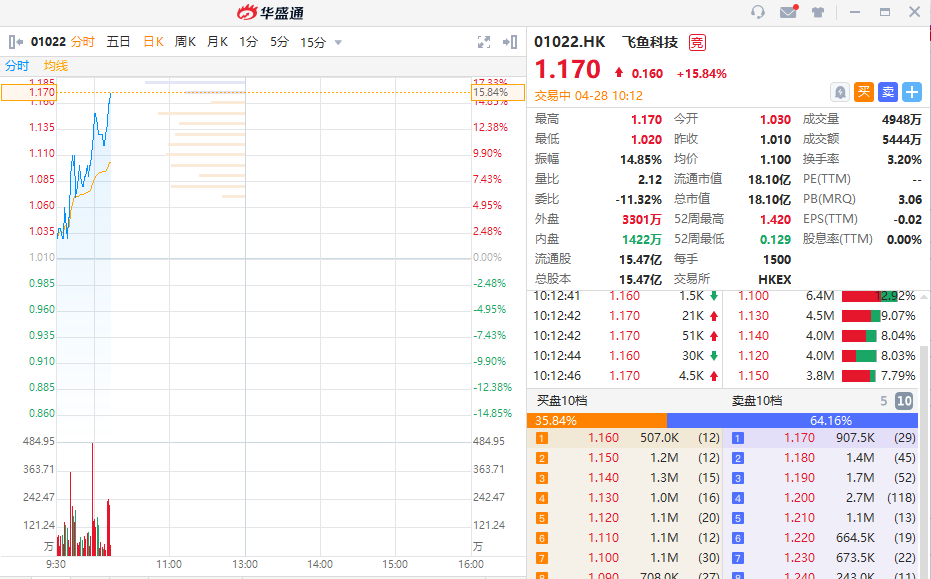Select the 10:12:41 trade tick row
Viewport: 931px width, 579px height.
[x=626, y=296]
